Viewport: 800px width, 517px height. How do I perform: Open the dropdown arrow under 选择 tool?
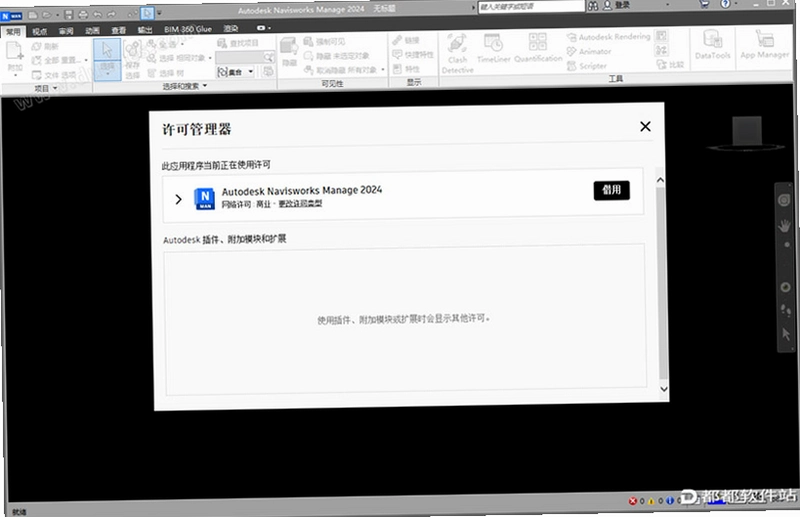pos(107,75)
